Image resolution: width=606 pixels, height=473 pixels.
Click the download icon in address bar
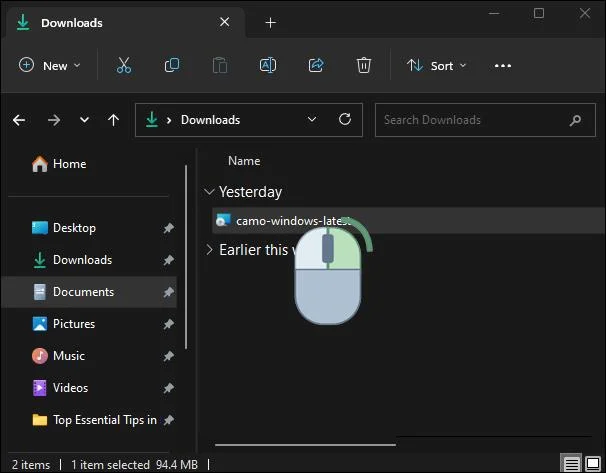click(x=152, y=119)
